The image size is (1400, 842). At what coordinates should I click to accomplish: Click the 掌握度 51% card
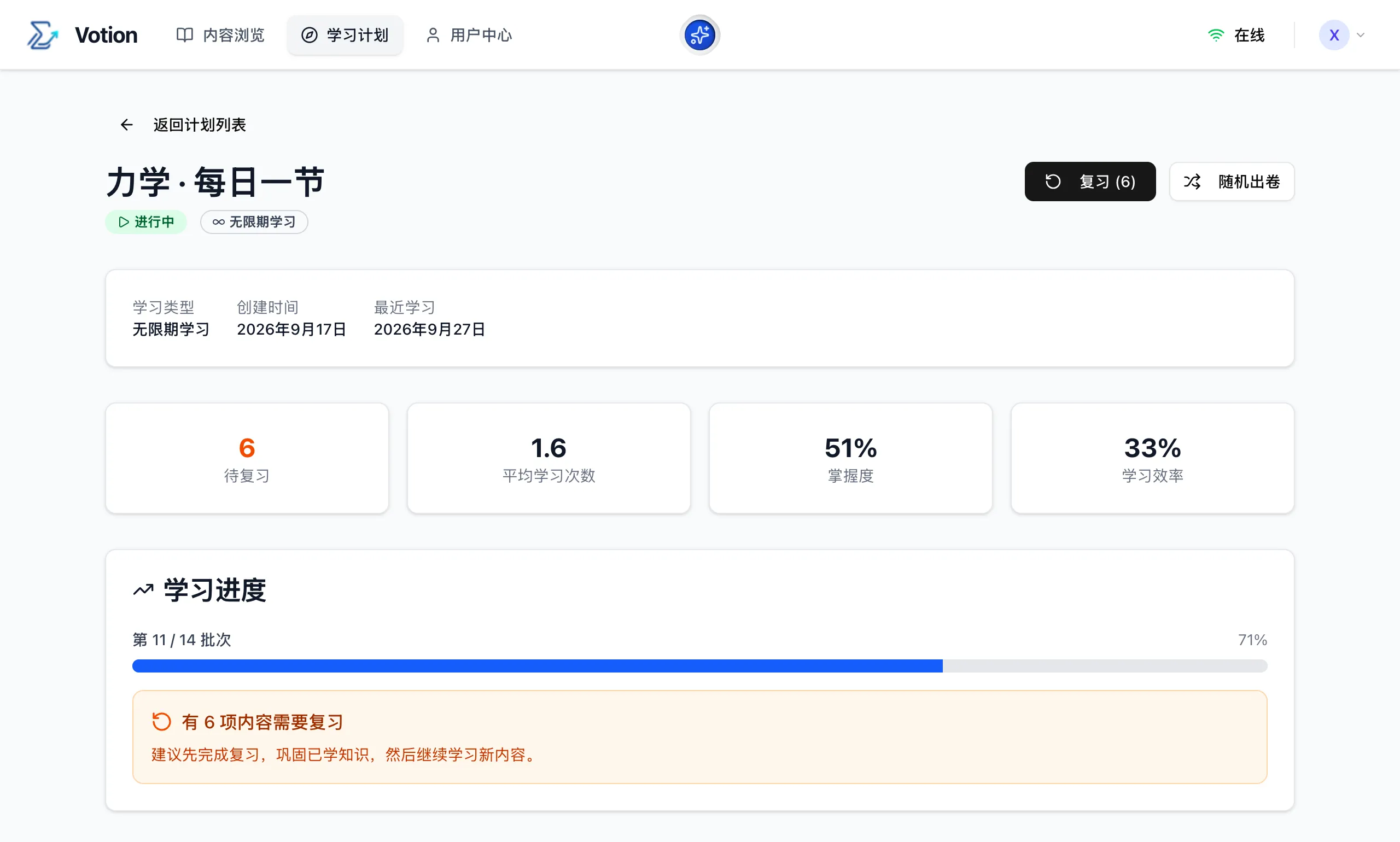coord(850,458)
